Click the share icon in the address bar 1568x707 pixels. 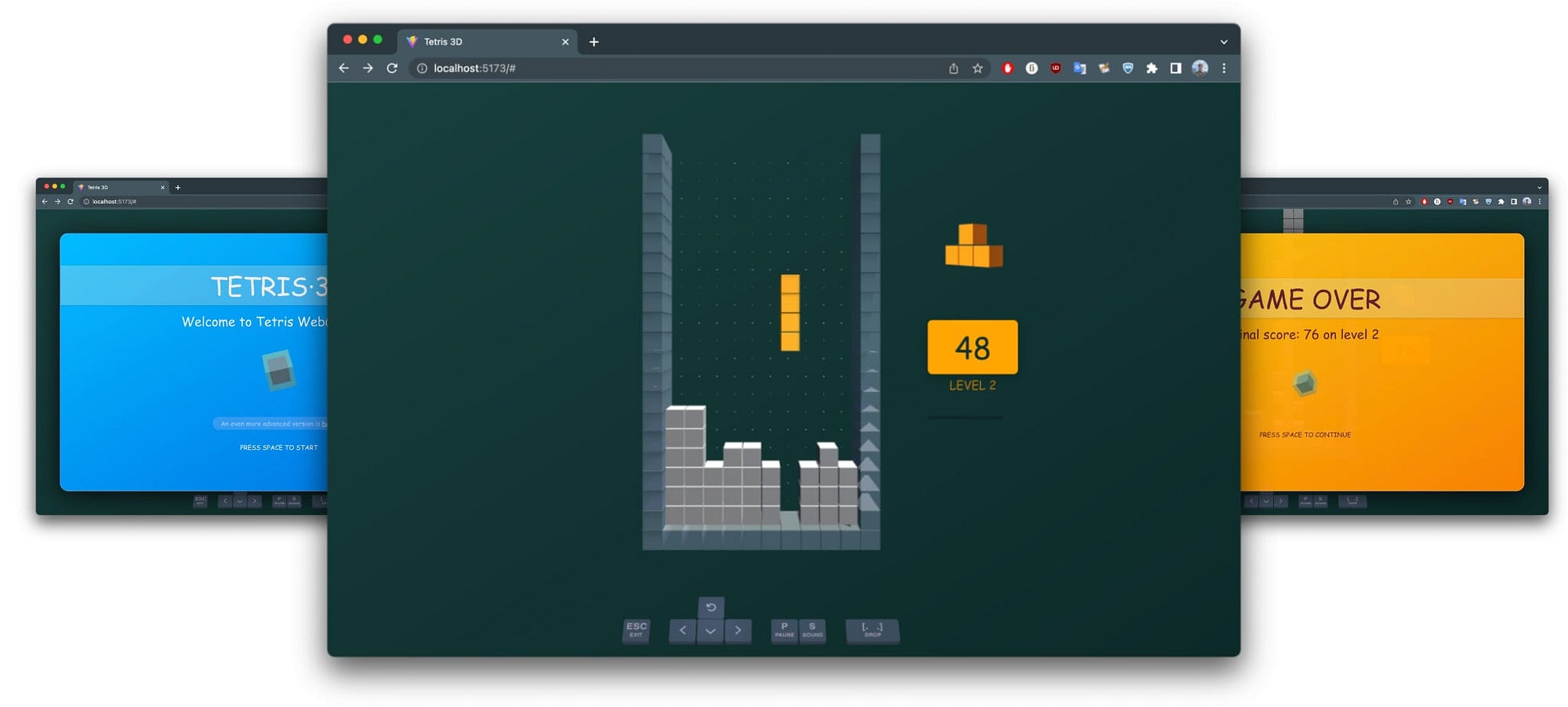coord(953,68)
